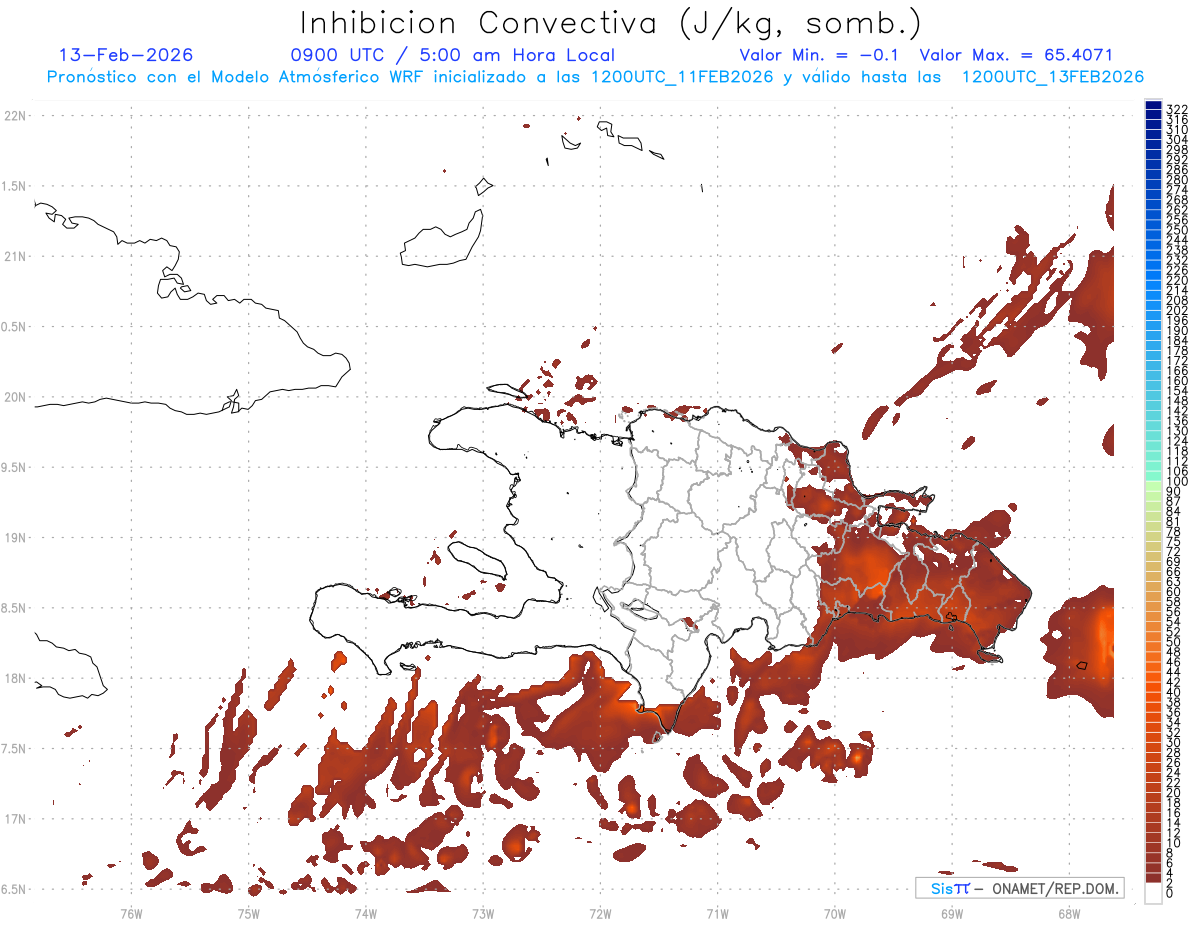Click the "Pronóstico con el Modelo Atmósferico WRF" line
The width and height of the screenshot is (1200, 927).
pyautogui.click(x=595, y=77)
